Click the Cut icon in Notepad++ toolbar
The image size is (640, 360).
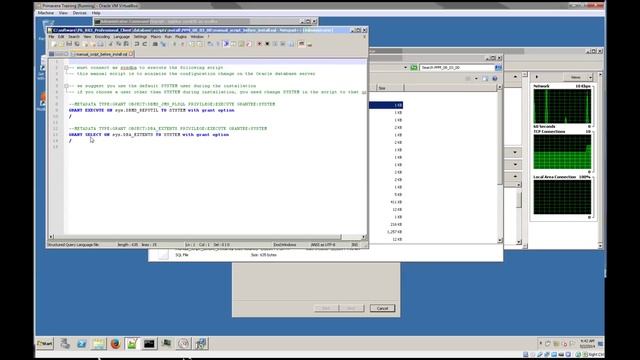point(111,44)
